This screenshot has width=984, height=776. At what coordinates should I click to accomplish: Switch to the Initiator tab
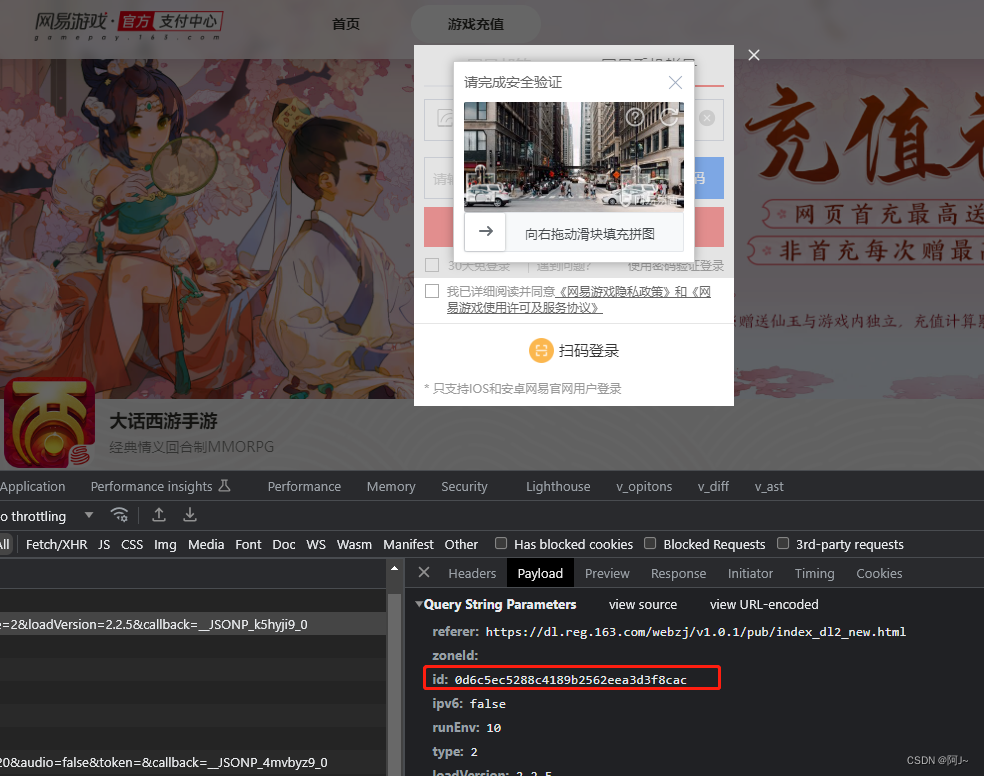(750, 573)
